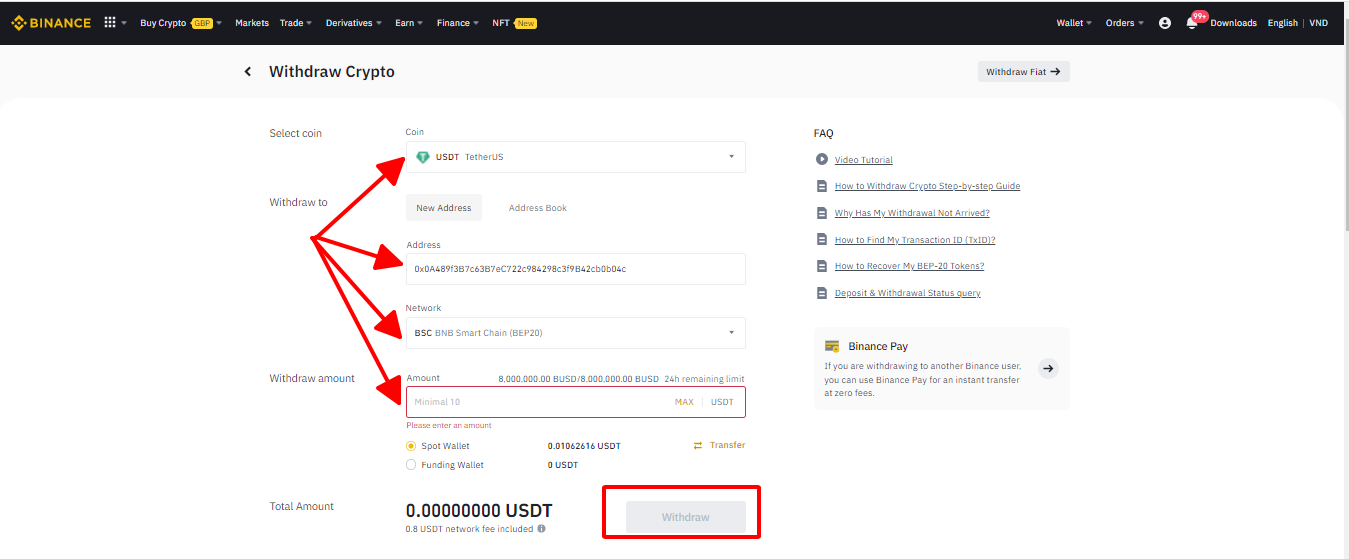
Task: Select the Spot Wallet radio button
Action: (411, 446)
